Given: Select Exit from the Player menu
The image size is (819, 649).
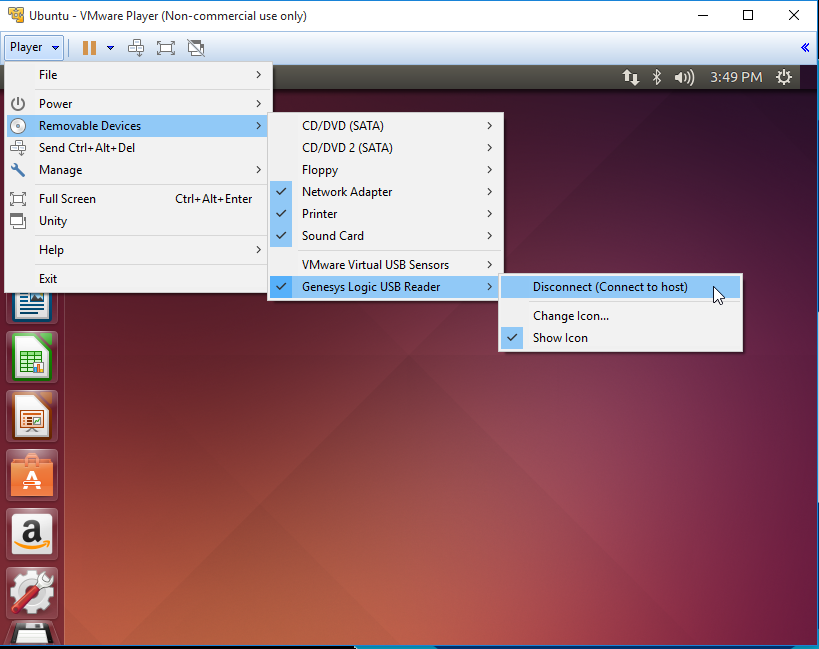Looking at the screenshot, I should pyautogui.click(x=48, y=279).
